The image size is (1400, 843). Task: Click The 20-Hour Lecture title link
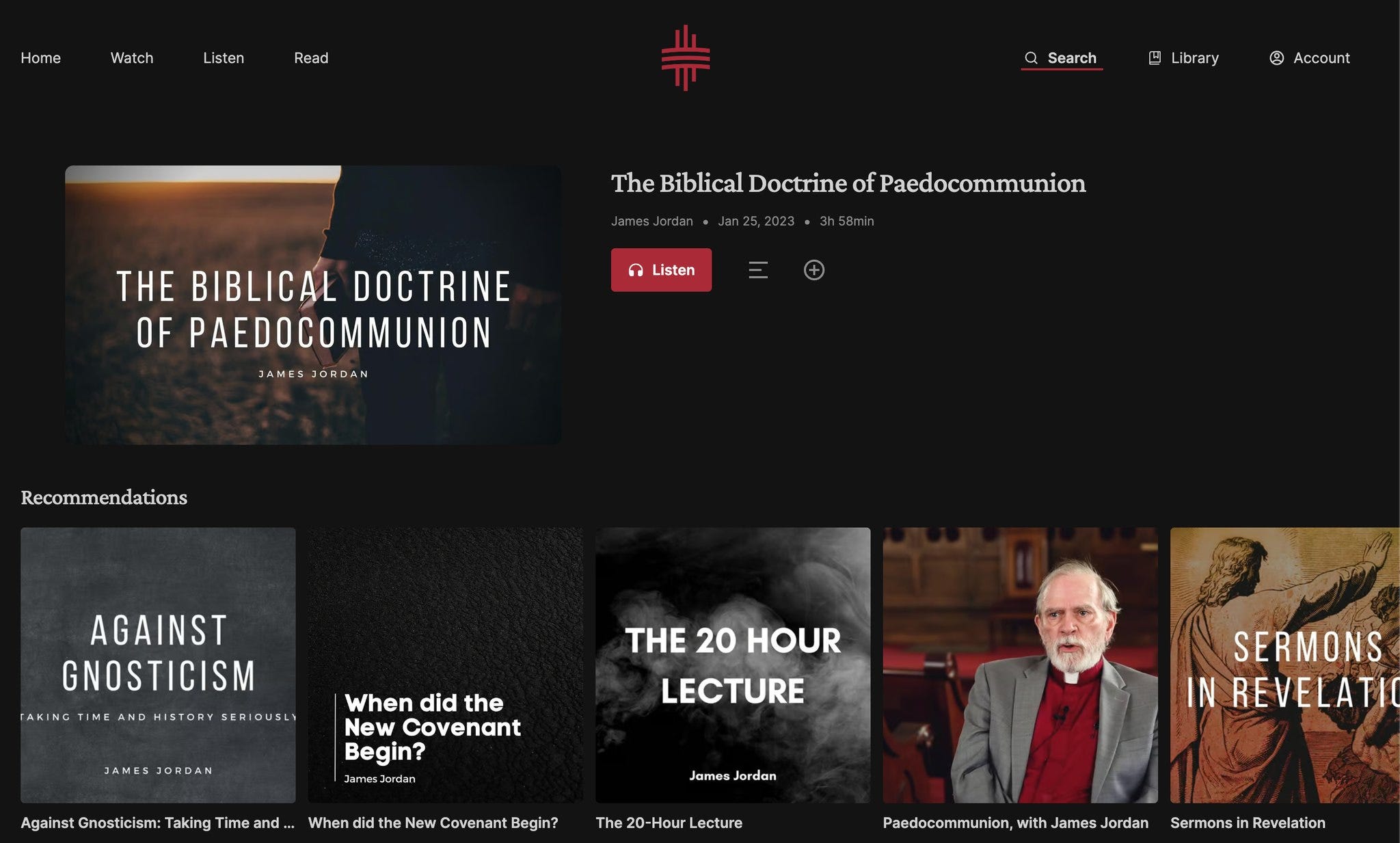click(x=669, y=823)
